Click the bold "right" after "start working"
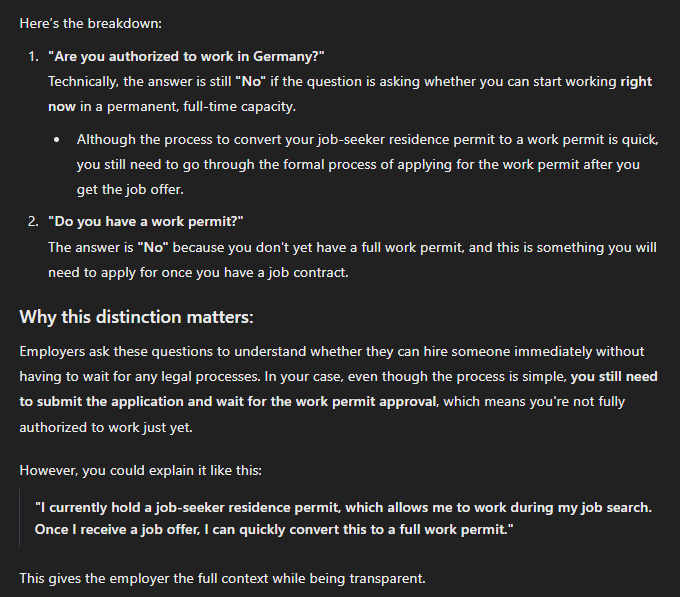The height and width of the screenshot is (597, 680). point(636,82)
